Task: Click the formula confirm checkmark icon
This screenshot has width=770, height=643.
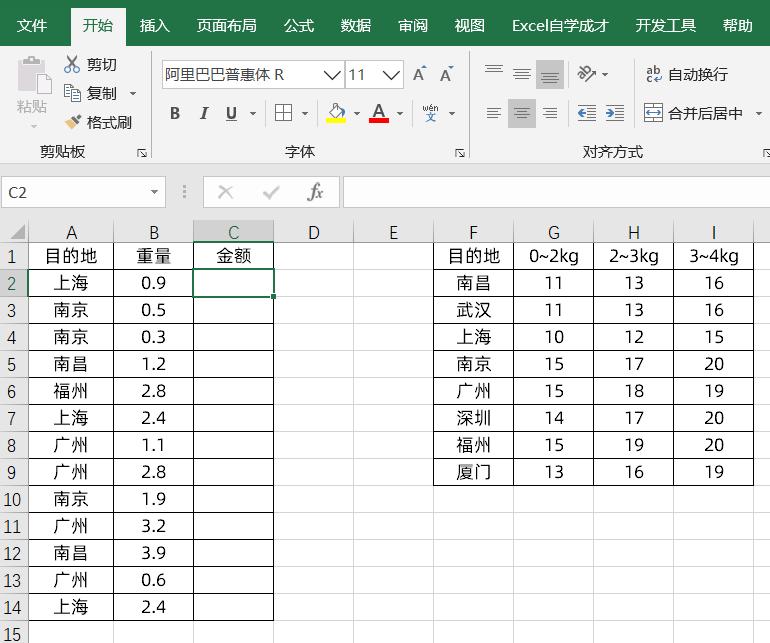Action: pyautogui.click(x=271, y=192)
